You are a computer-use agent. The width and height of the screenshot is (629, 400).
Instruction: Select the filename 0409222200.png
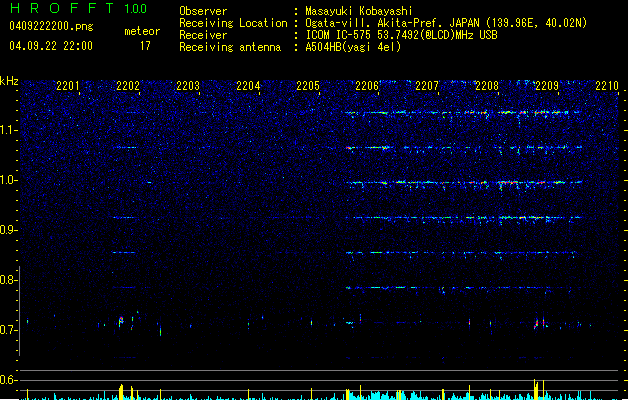pyautogui.click(x=51, y=27)
